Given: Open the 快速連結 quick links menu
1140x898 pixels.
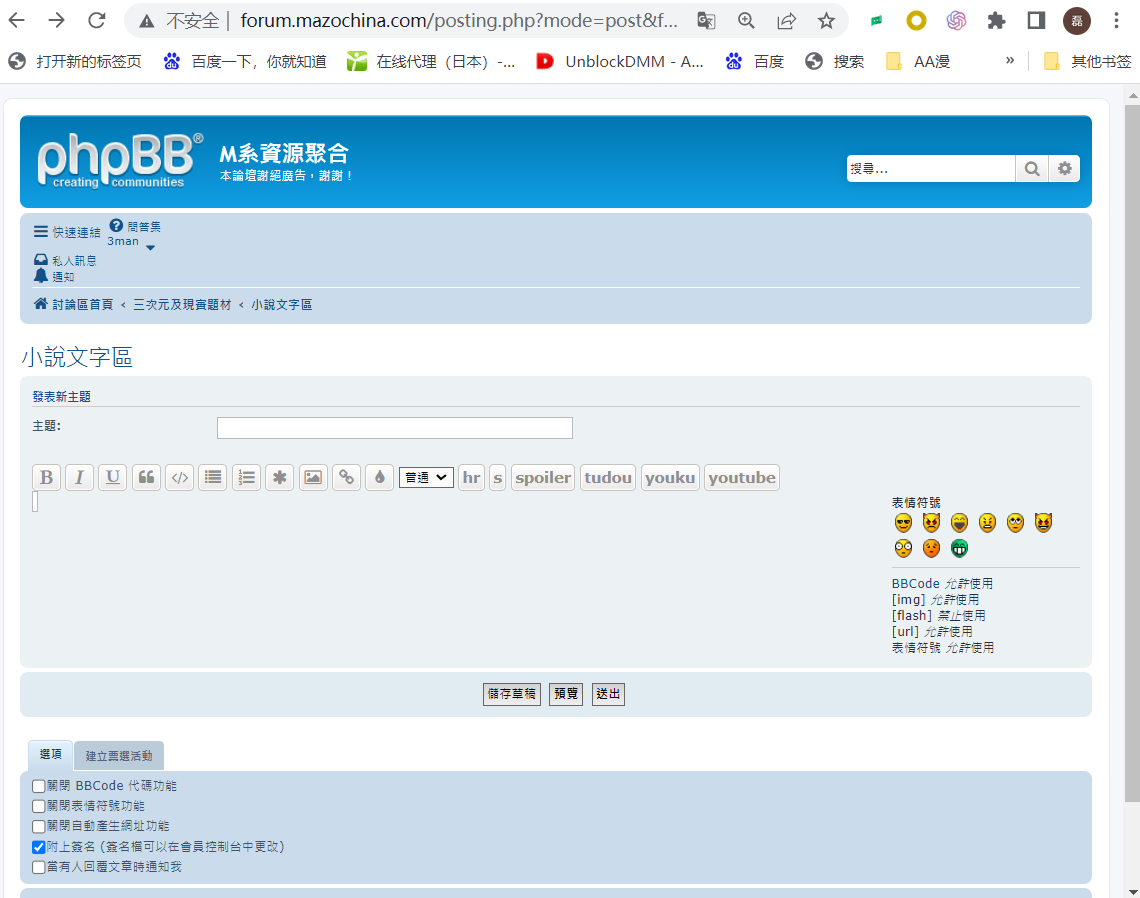Looking at the screenshot, I should (67, 232).
